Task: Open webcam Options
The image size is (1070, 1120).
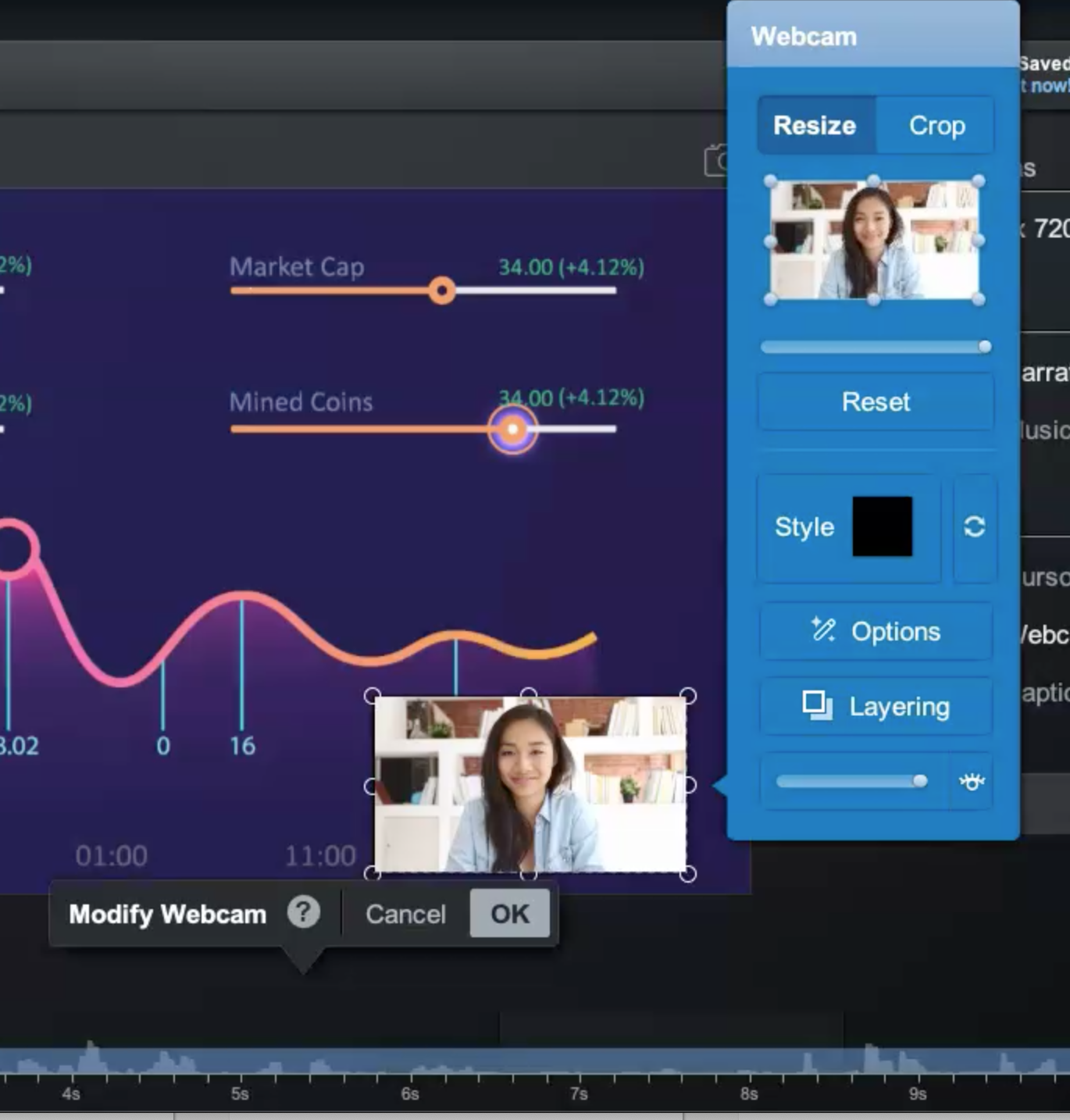Action: click(876, 631)
